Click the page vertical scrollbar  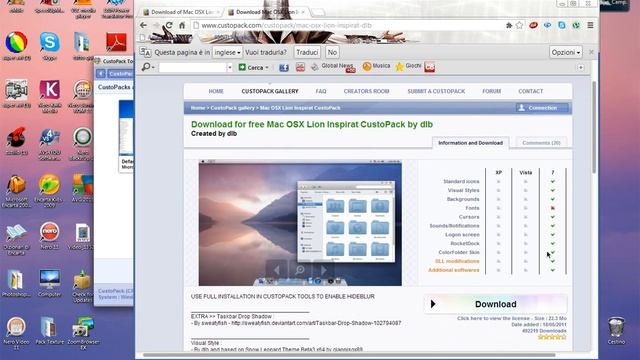pyautogui.click(x=594, y=127)
